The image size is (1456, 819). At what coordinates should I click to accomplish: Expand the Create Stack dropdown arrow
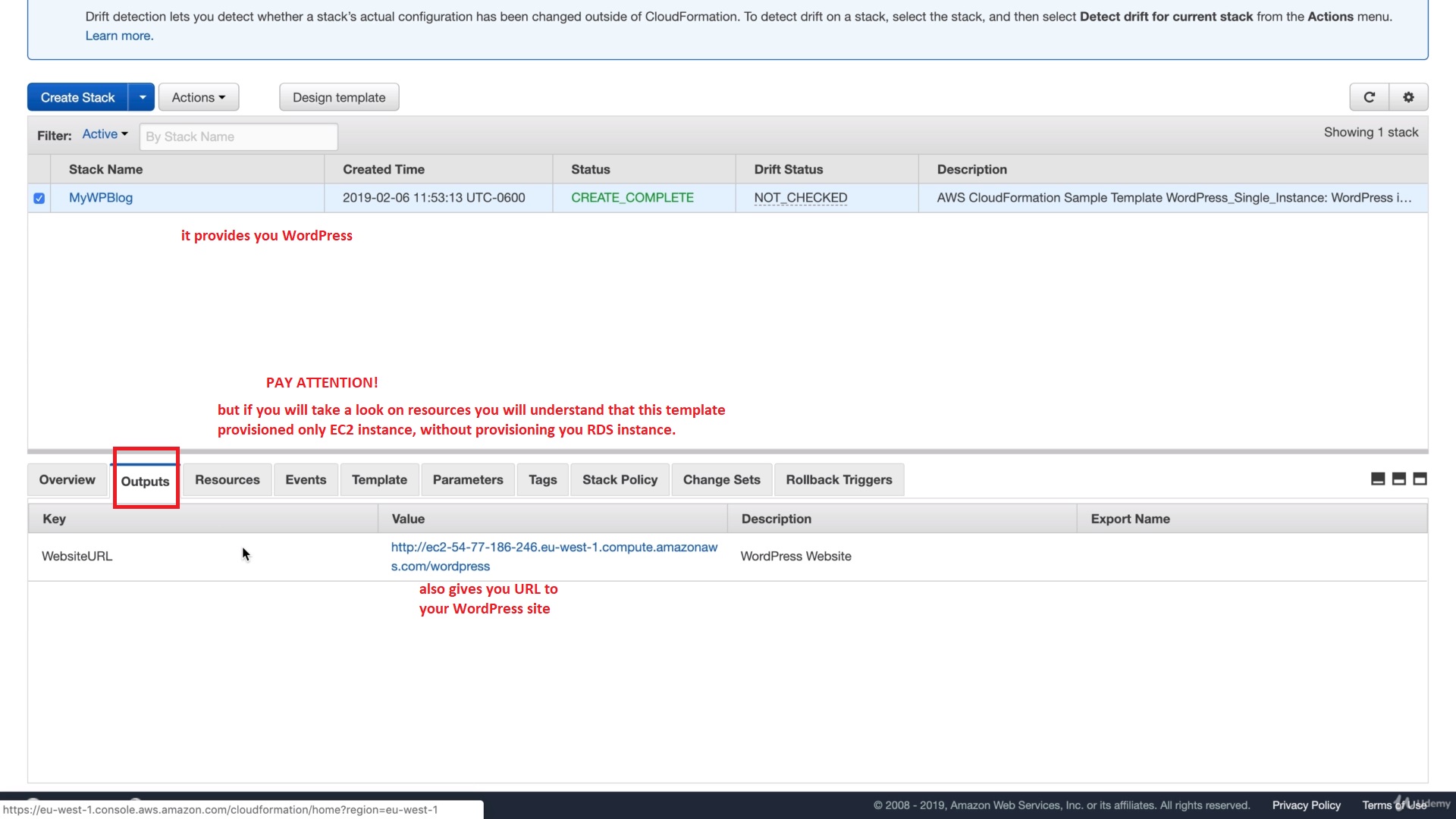click(x=142, y=97)
